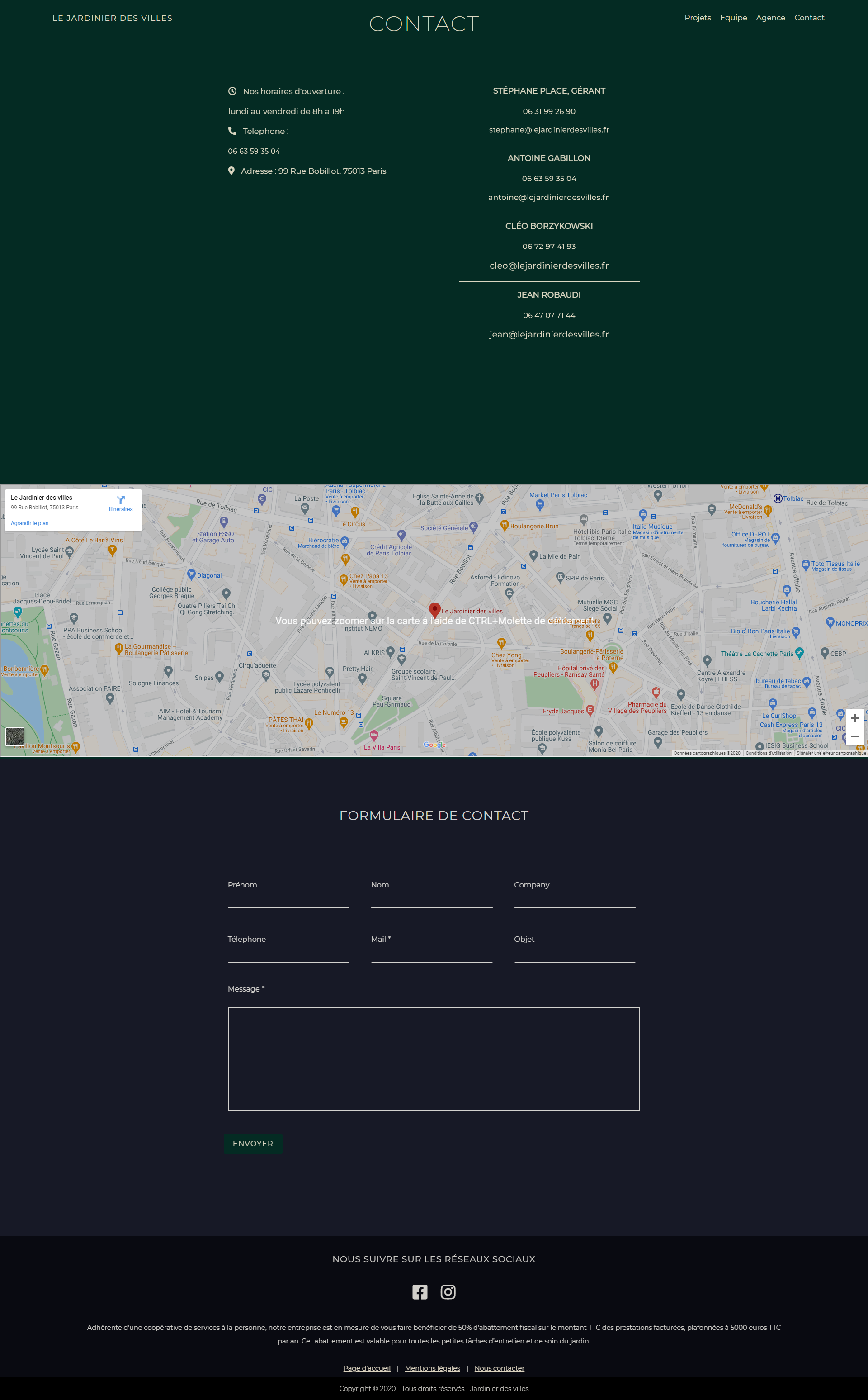Viewport: 868px width, 1400px height.
Task: Open the Projets menu item
Action: click(x=698, y=18)
